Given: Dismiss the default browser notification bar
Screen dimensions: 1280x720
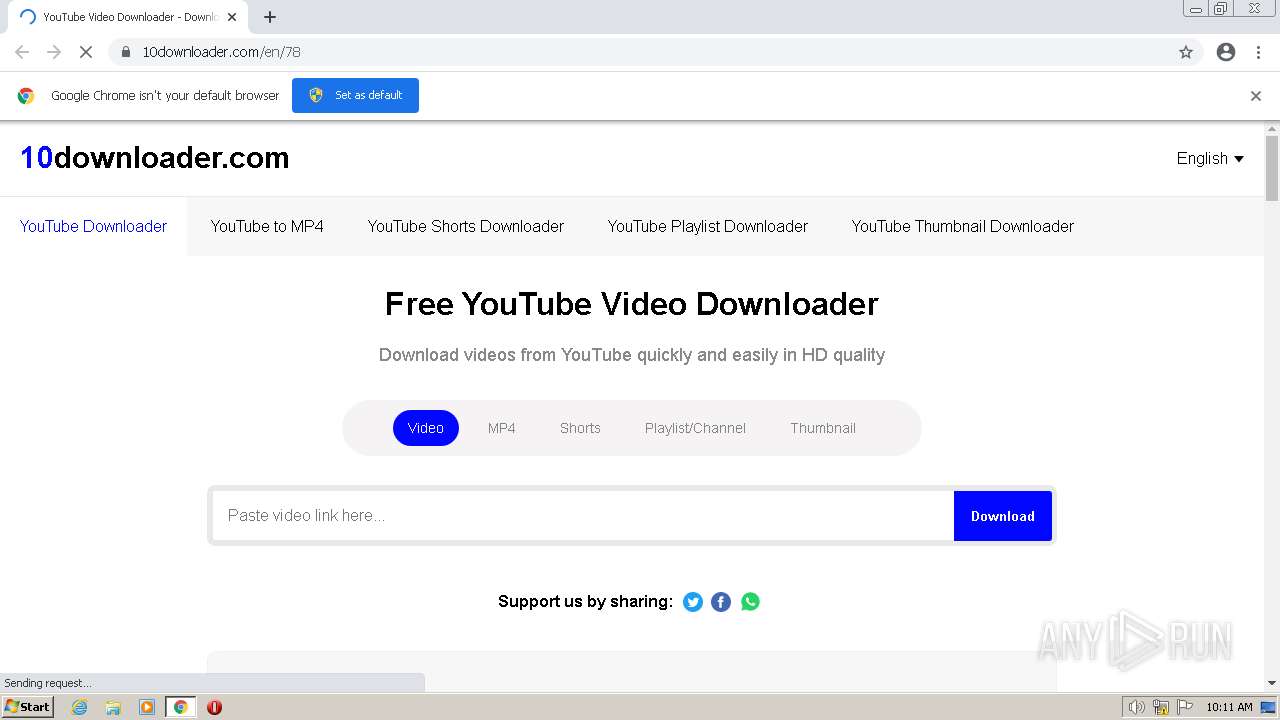Looking at the screenshot, I should point(1256,96).
